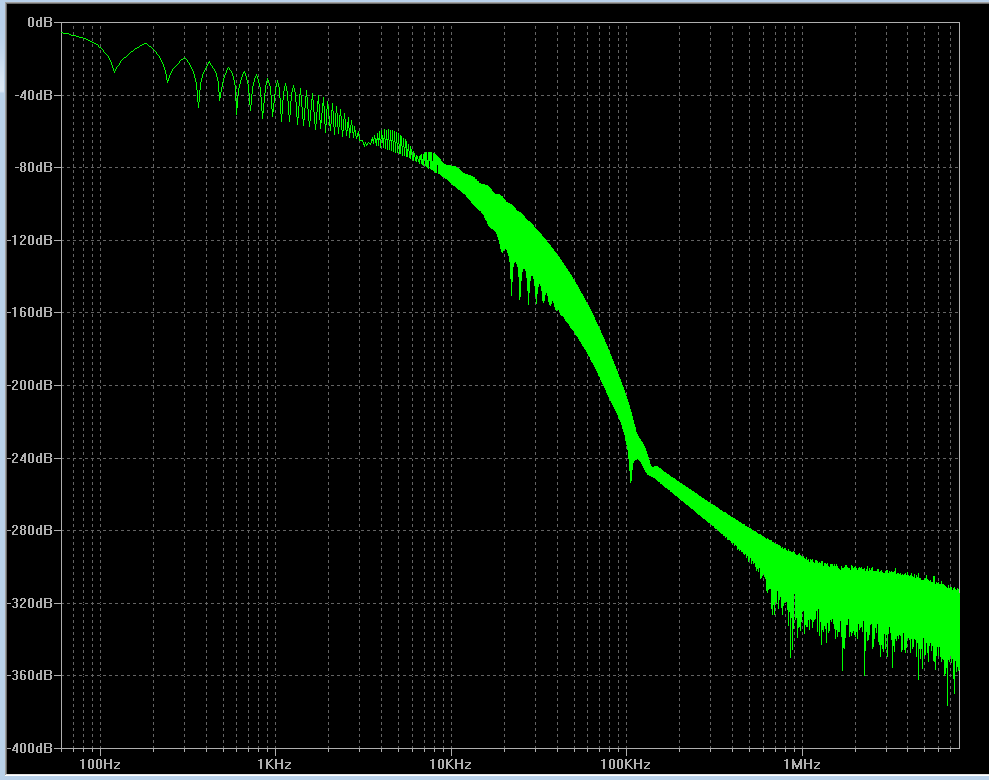Viewport: 989px width, 780px height.
Task: Click the -200dB axis label
Action: [x=30, y=385]
